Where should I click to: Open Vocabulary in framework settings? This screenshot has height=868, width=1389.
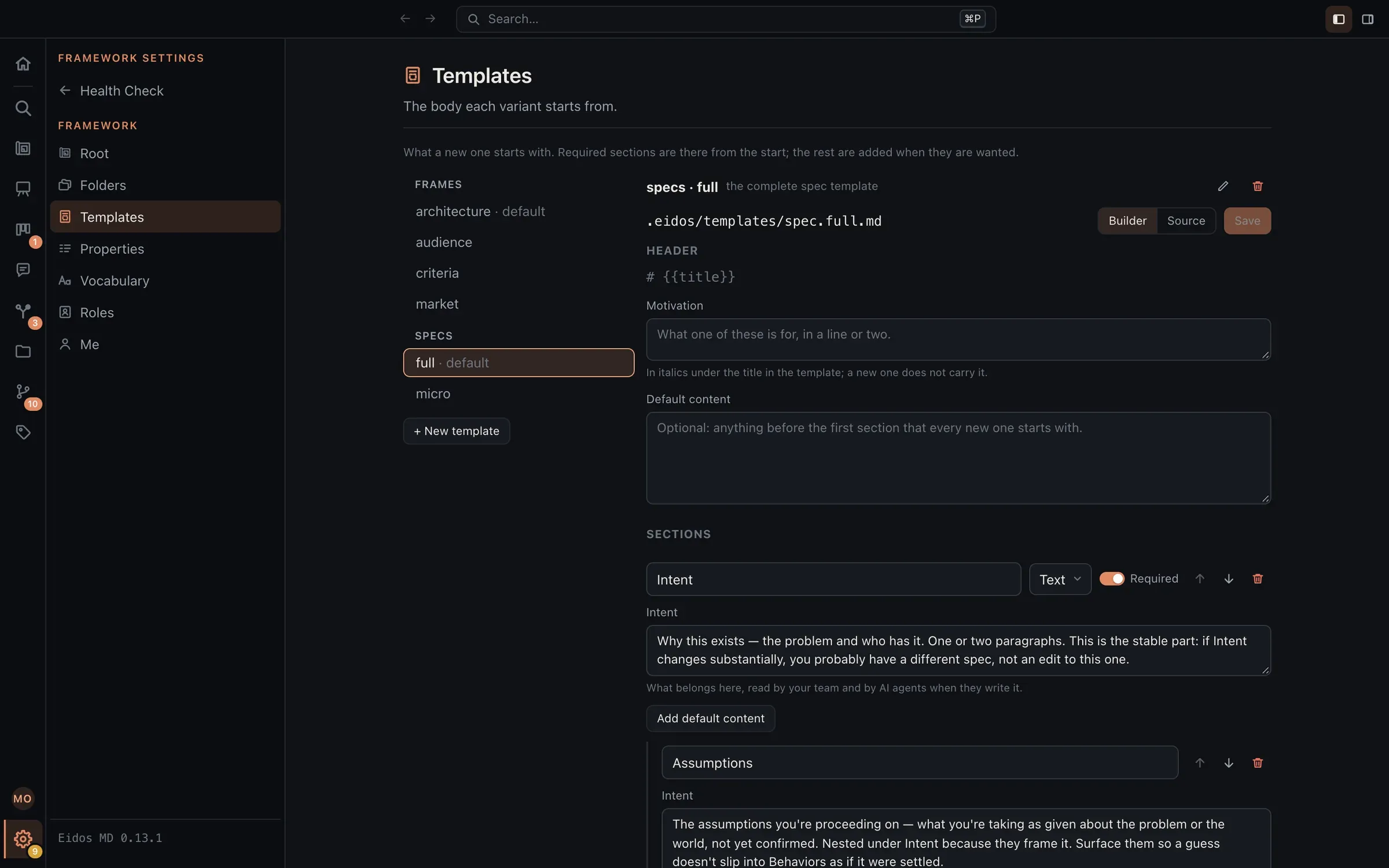[165, 281]
